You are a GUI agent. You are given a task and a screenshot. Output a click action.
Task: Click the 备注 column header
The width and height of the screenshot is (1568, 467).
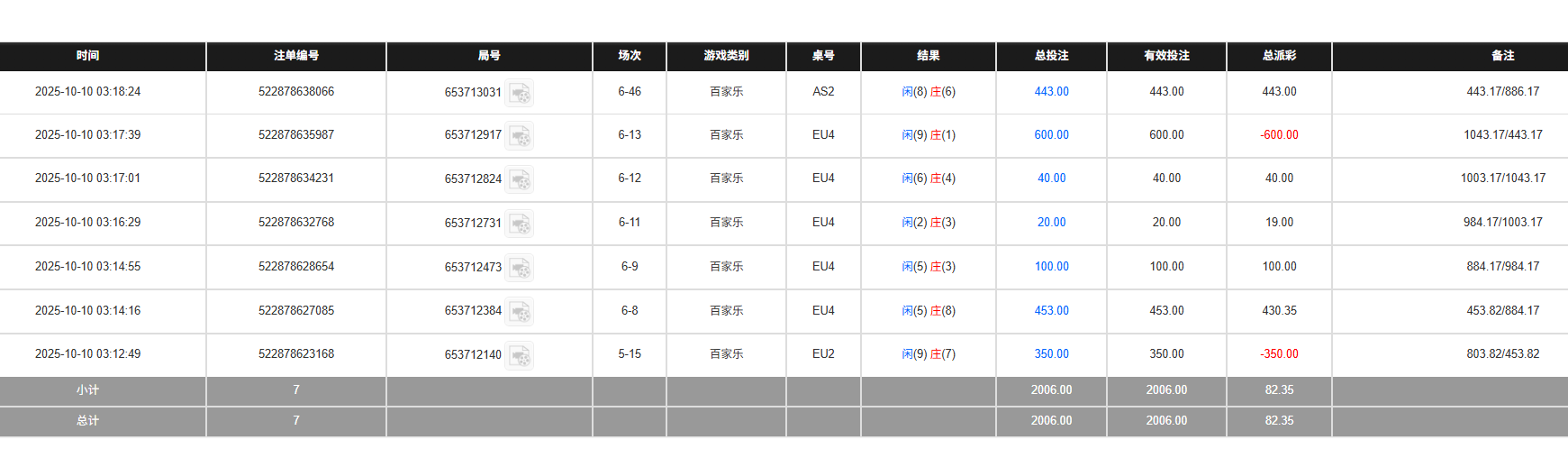[x=1502, y=56]
